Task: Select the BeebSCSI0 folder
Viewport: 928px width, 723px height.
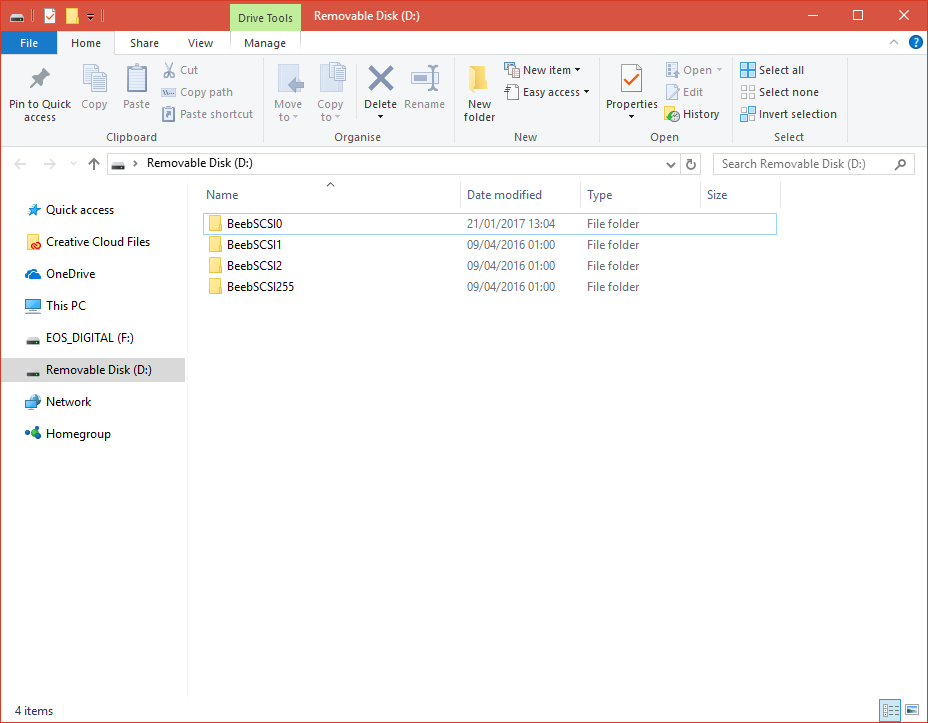Action: tap(489, 224)
